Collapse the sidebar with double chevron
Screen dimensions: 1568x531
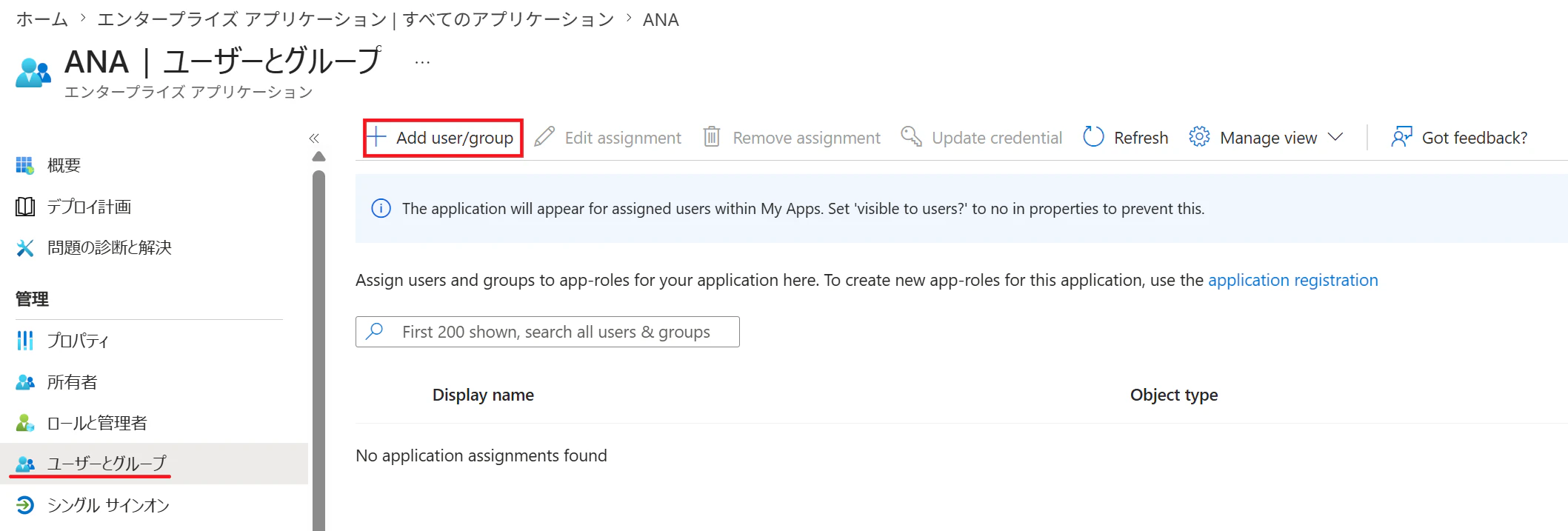[314, 138]
